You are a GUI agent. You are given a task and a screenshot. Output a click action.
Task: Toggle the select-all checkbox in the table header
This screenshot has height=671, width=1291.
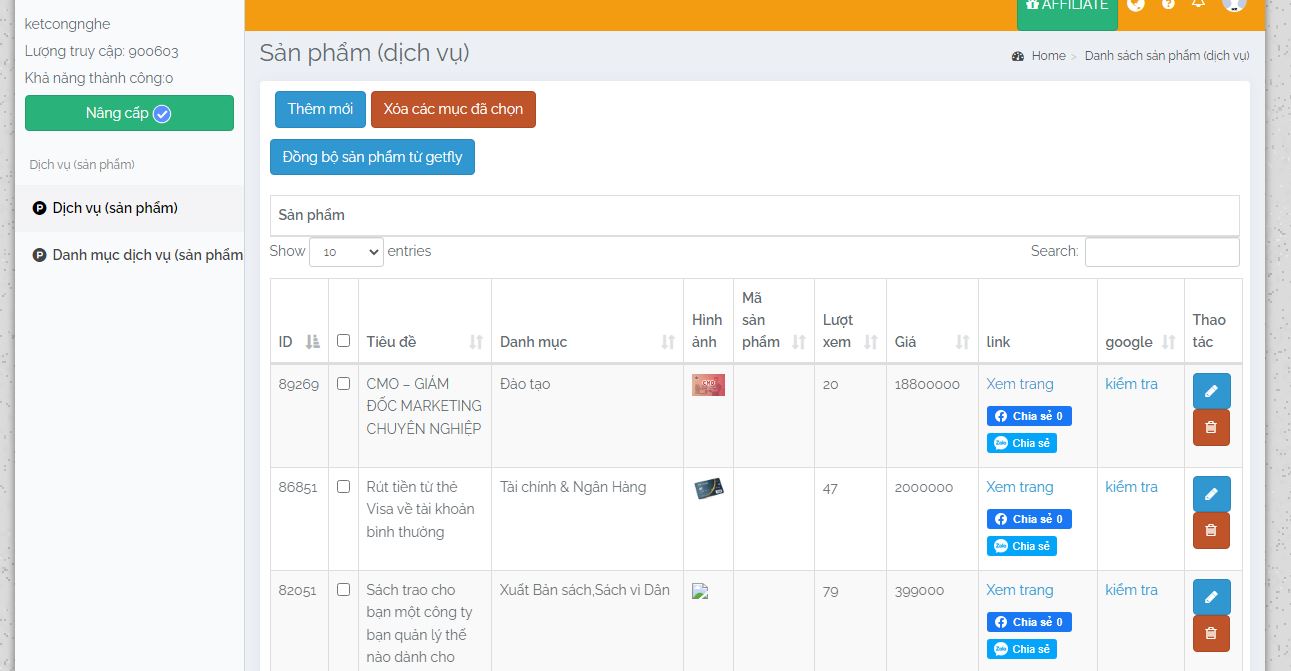(x=343, y=341)
